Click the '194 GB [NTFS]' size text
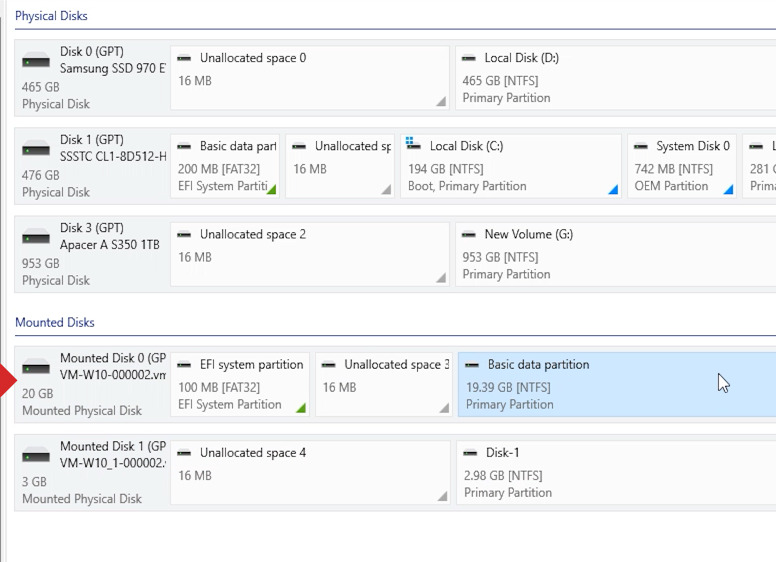 point(446,169)
